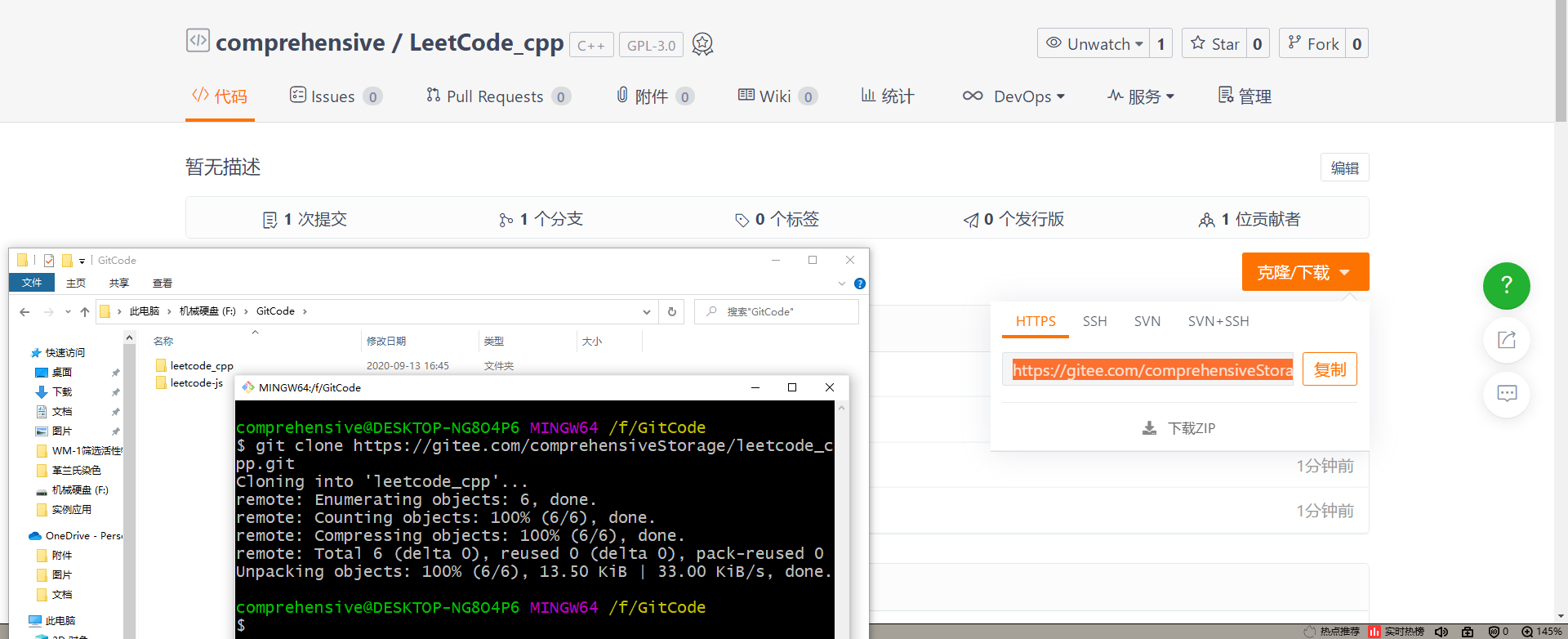
Task: Select 桌面 in navigation pane
Action: [54, 373]
